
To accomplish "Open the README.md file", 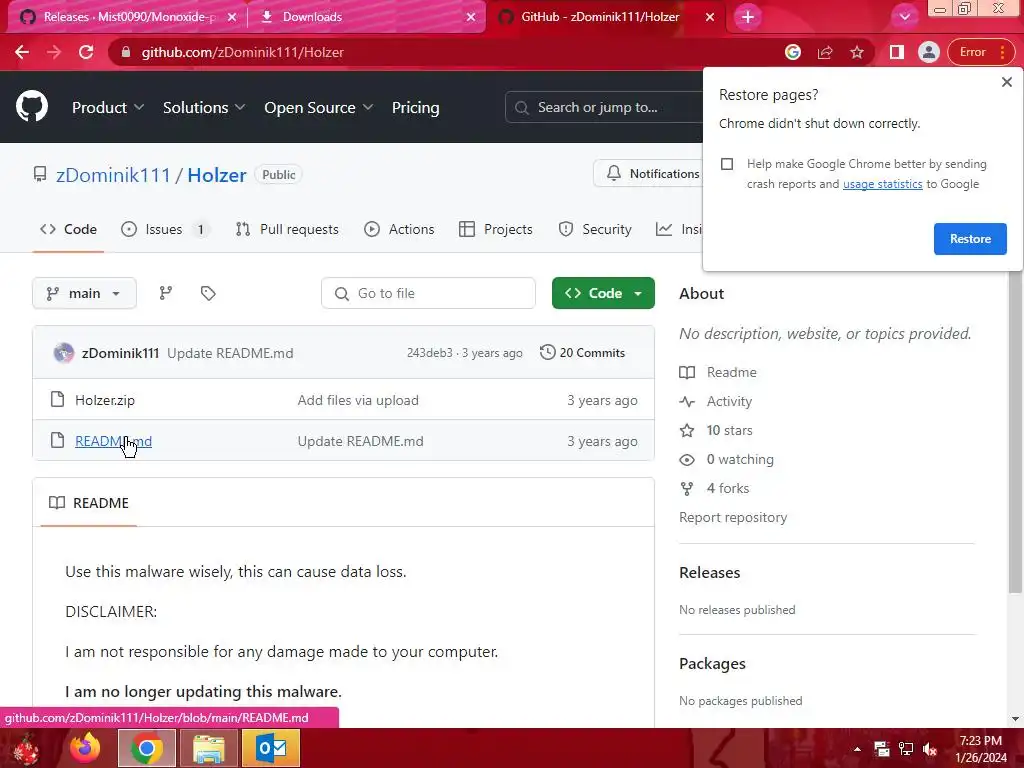I will tap(113, 441).
